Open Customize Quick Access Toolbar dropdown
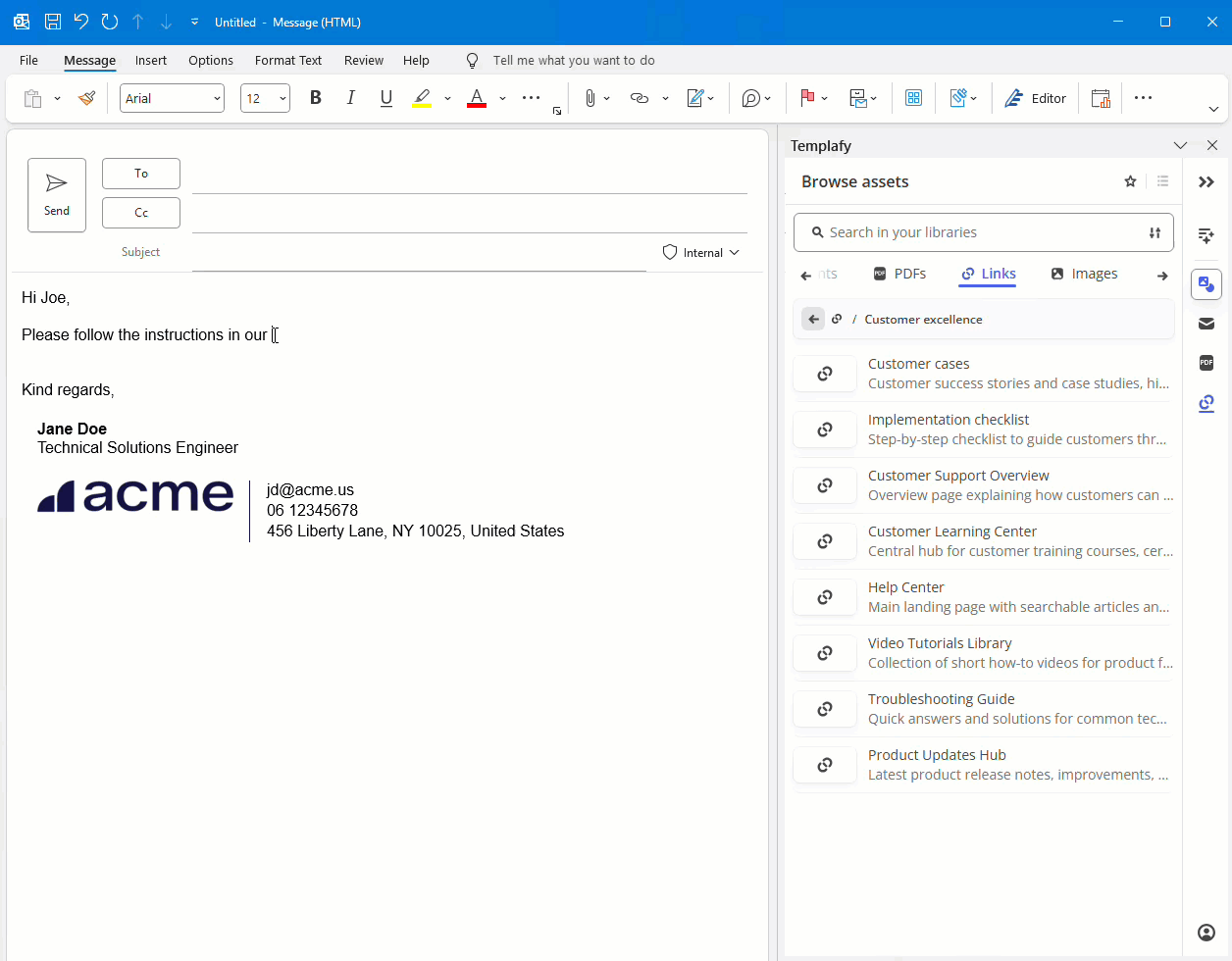Screen dimensions: 1232x961 point(194,22)
